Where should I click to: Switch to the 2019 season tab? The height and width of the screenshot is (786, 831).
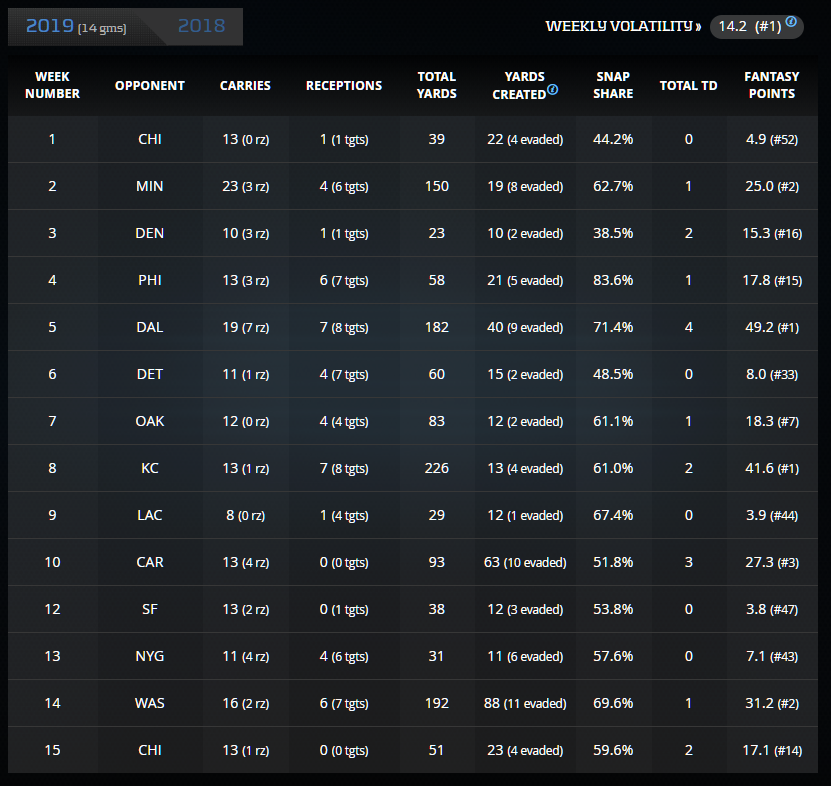(76, 26)
